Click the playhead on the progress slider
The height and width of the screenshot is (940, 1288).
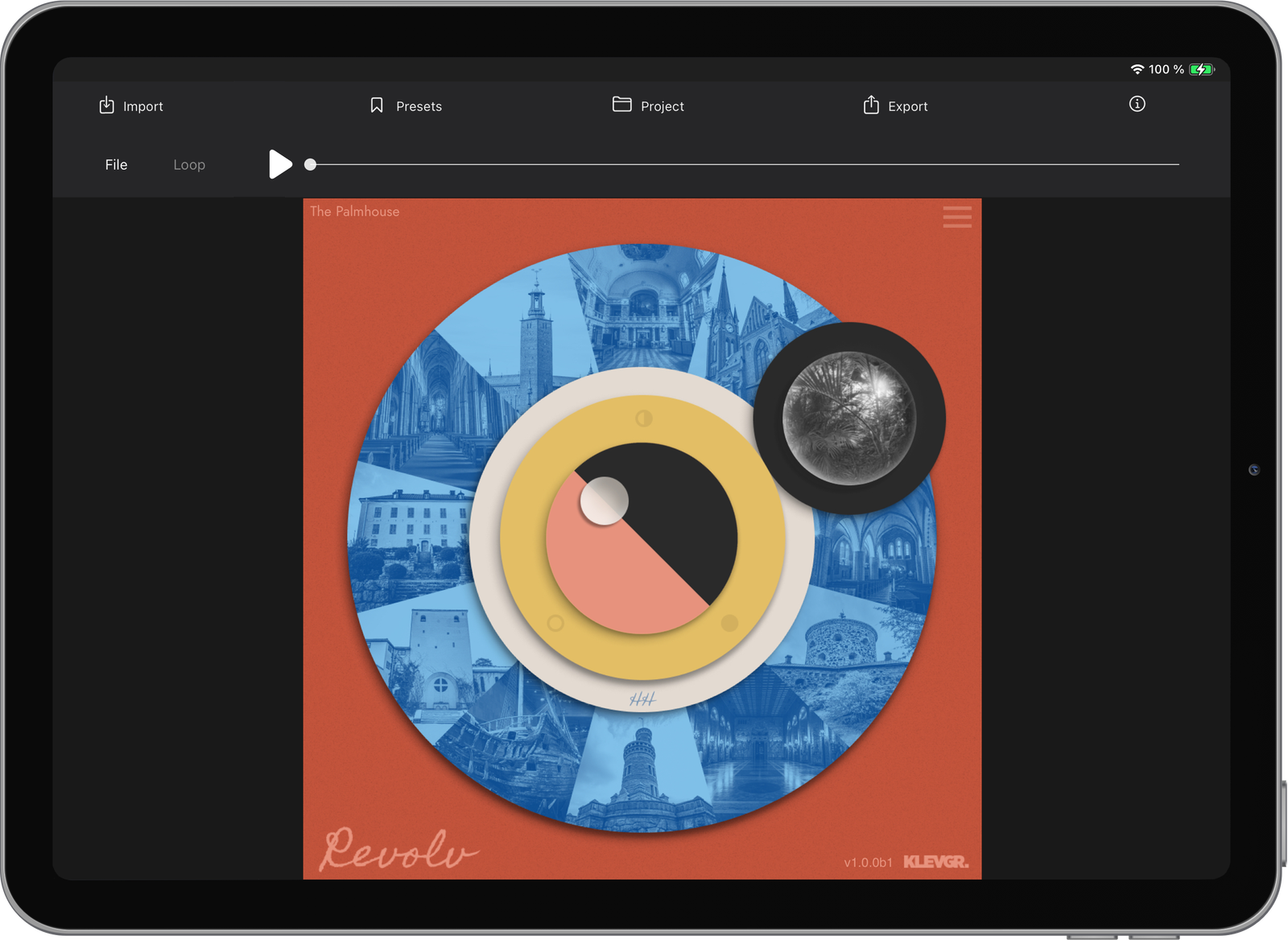tap(310, 164)
